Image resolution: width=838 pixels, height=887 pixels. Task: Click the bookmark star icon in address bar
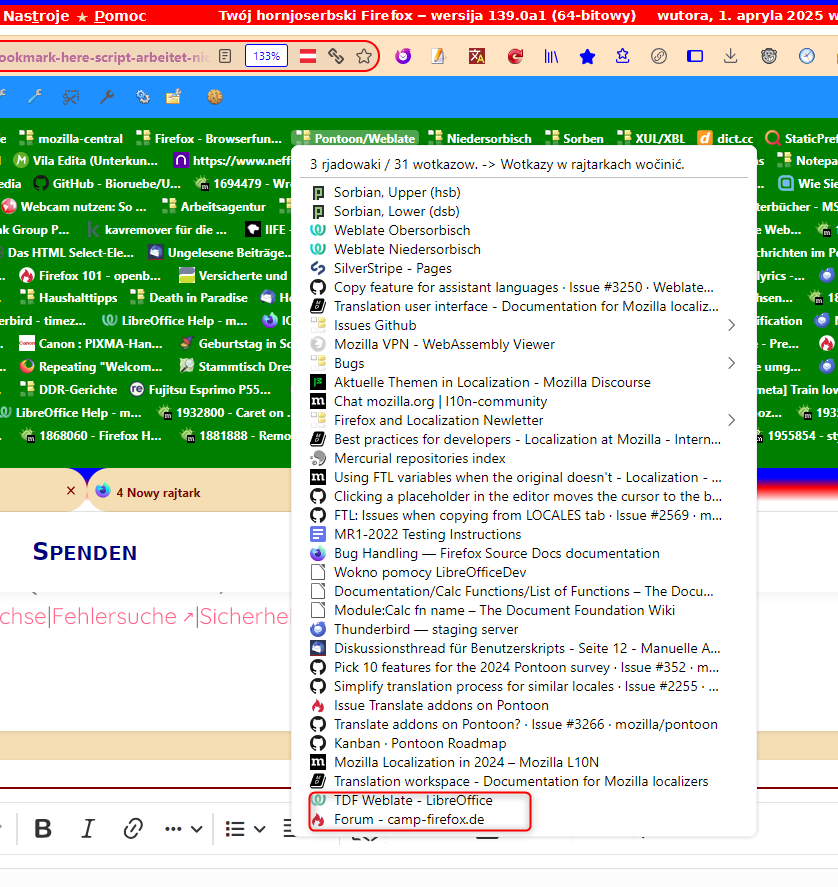[363, 56]
